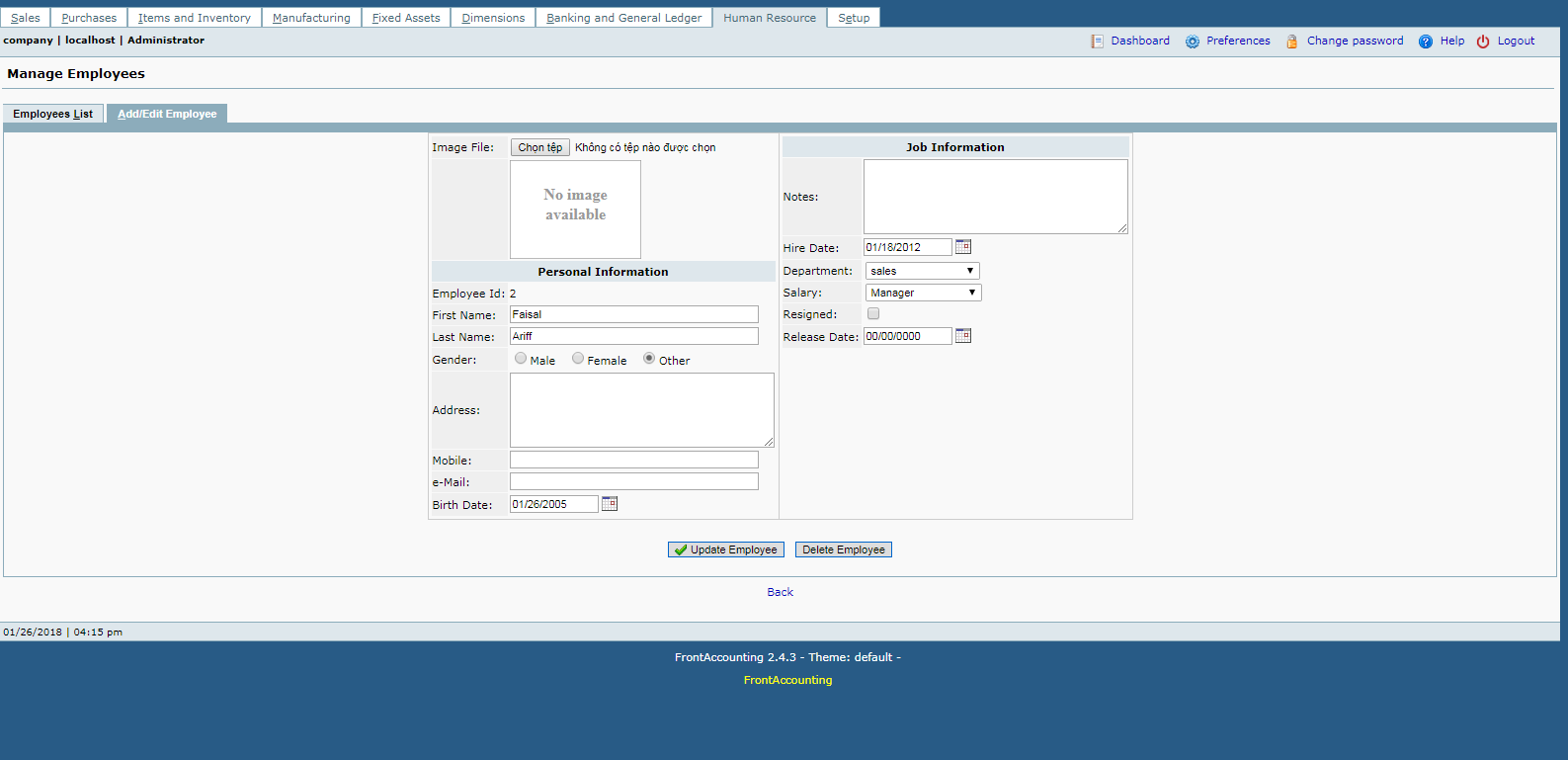Image resolution: width=1568 pixels, height=760 pixels.
Task: Click the Choose file button for image
Action: tap(539, 147)
